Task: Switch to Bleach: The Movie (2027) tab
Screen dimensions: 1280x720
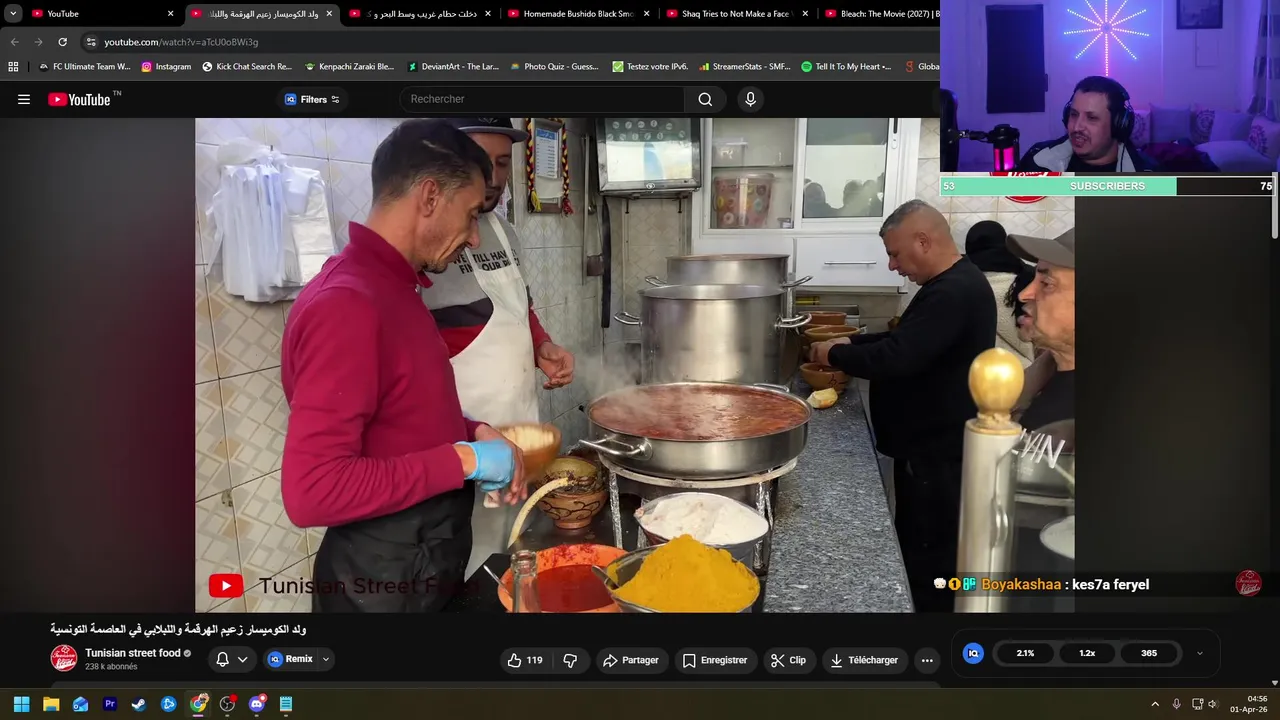Action: tap(880, 14)
